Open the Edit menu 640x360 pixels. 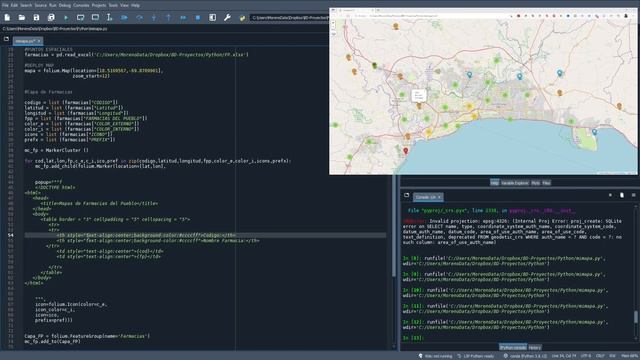click(x=14, y=5)
